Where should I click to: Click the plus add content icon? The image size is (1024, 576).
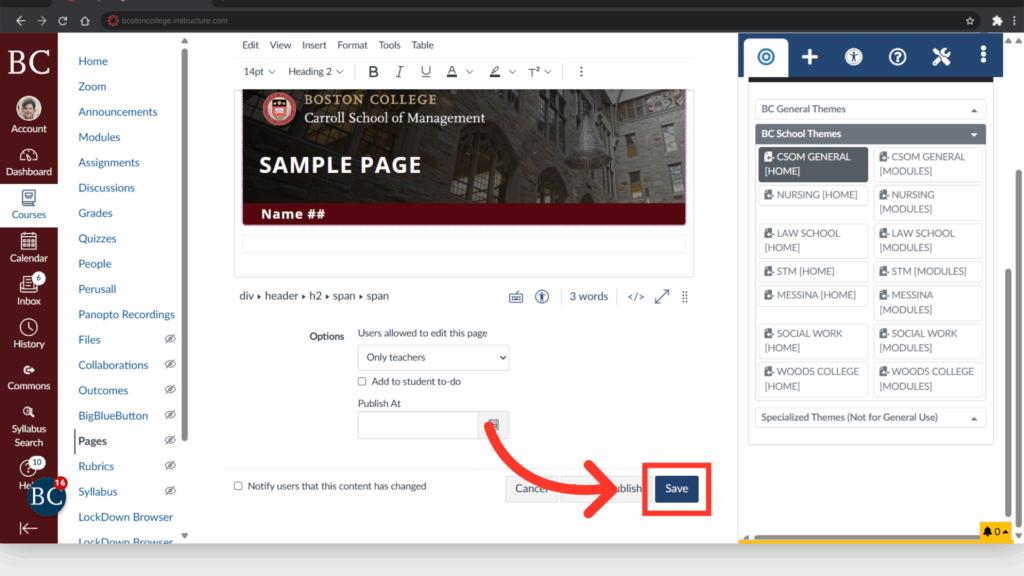[x=810, y=57]
